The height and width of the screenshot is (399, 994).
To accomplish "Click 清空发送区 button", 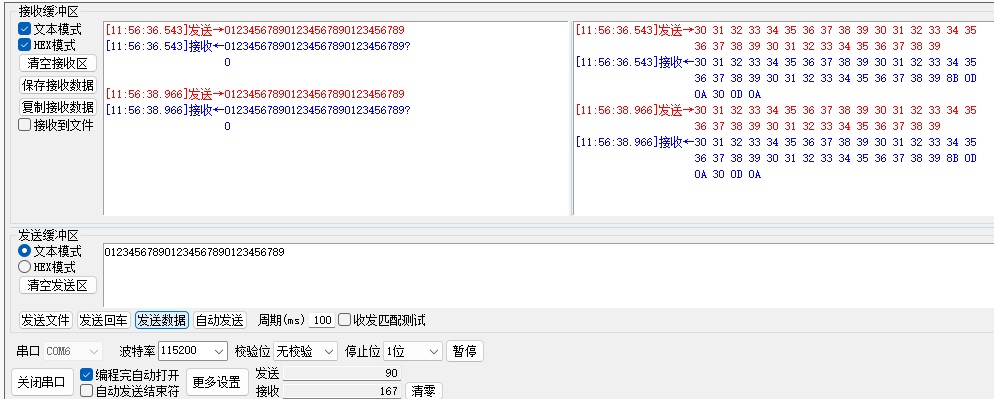I will pos(58,285).
